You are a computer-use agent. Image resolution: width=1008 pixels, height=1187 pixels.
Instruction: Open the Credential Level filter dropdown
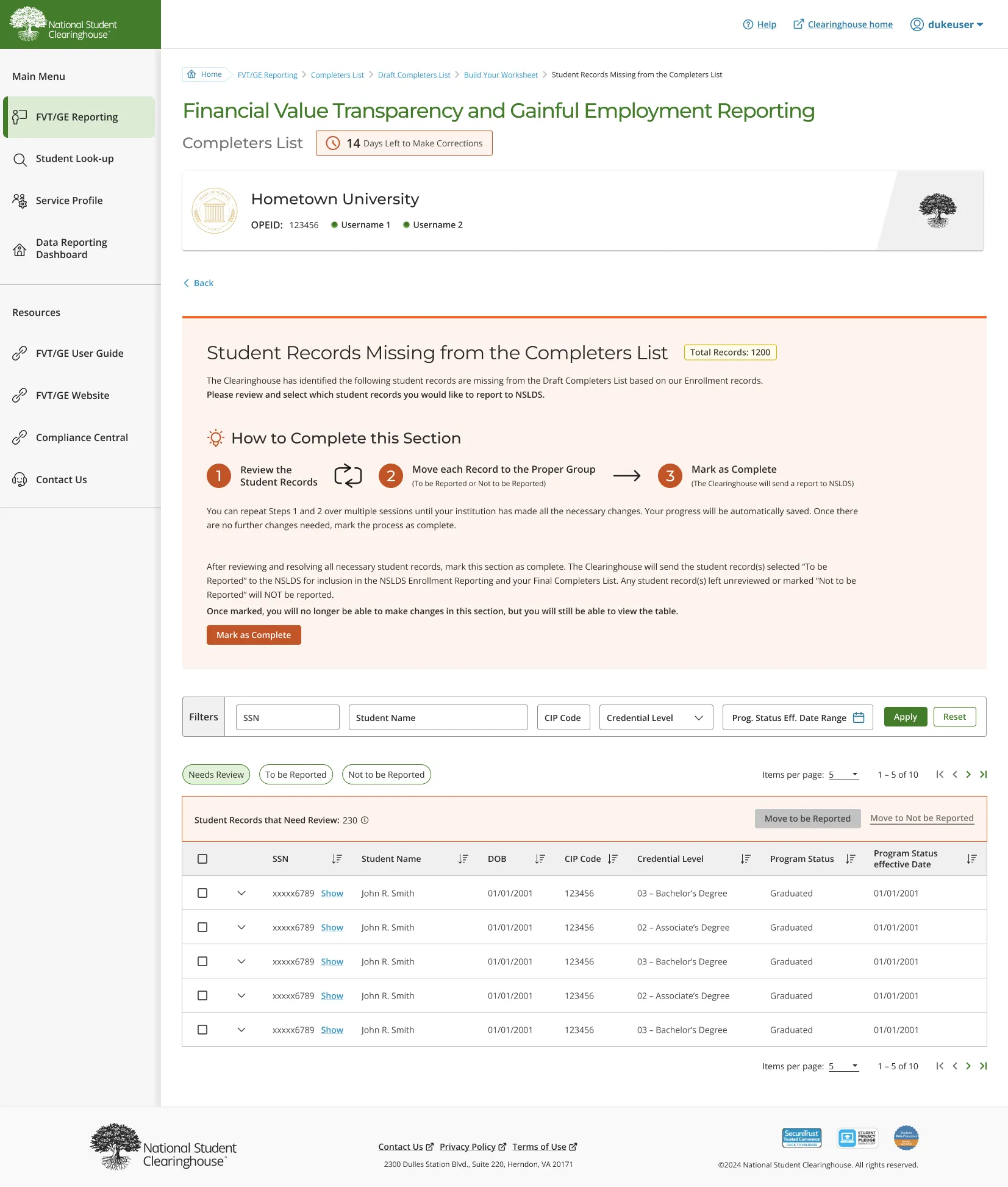(656, 717)
